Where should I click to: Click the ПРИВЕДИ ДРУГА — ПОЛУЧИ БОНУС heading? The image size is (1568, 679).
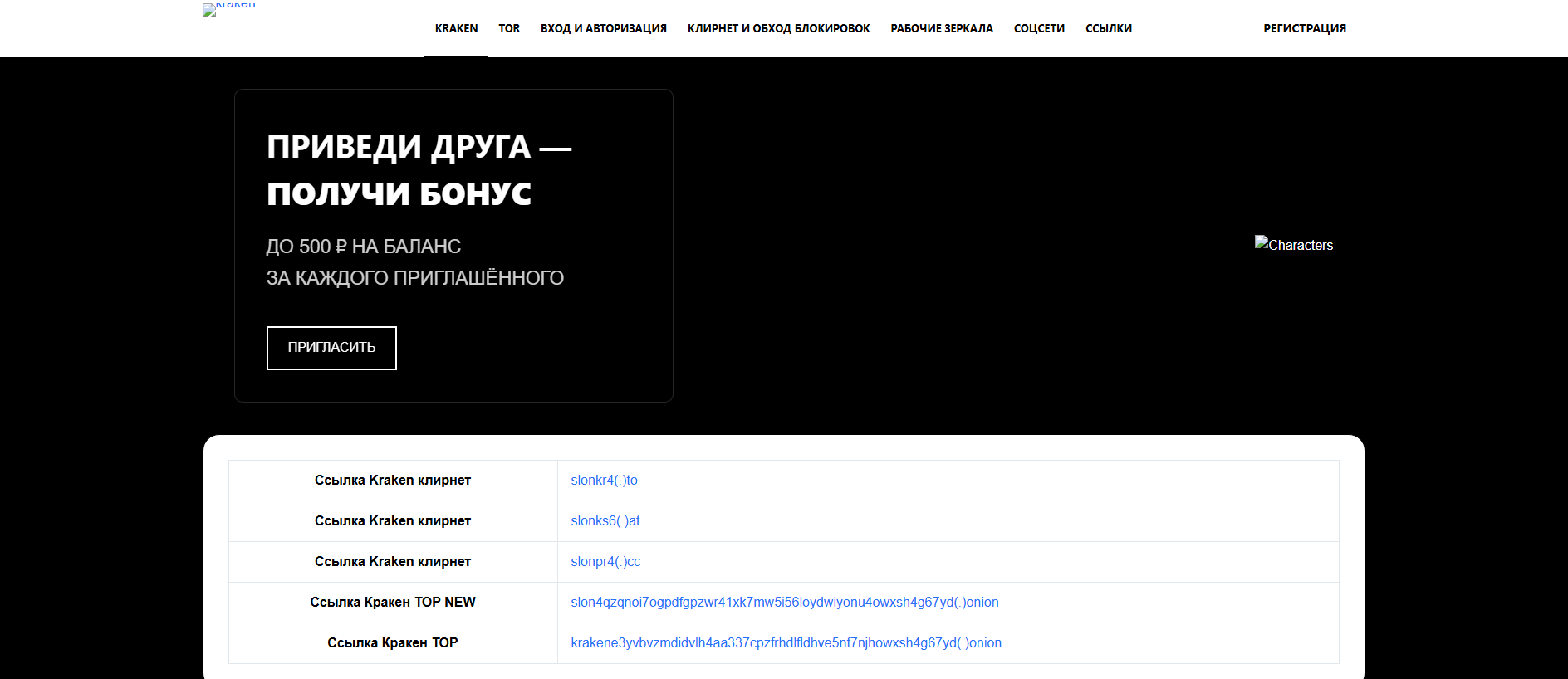419,170
